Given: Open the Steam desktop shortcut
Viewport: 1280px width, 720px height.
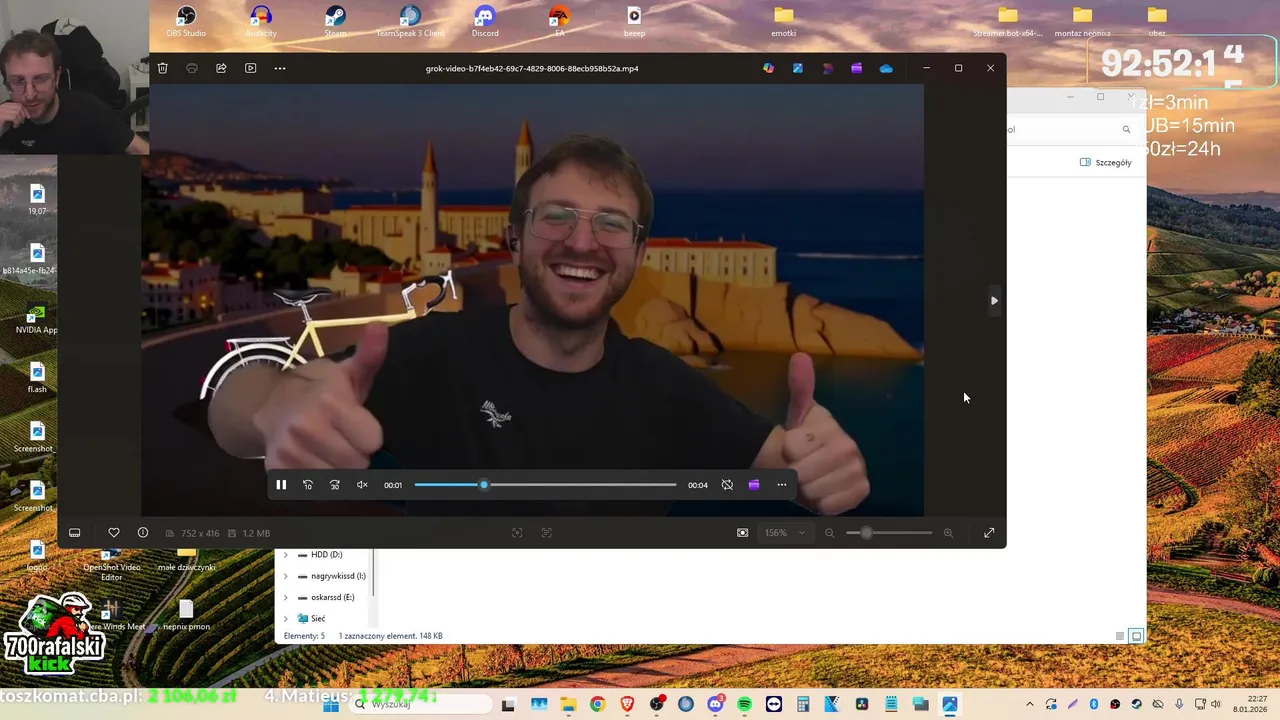Looking at the screenshot, I should pyautogui.click(x=335, y=22).
